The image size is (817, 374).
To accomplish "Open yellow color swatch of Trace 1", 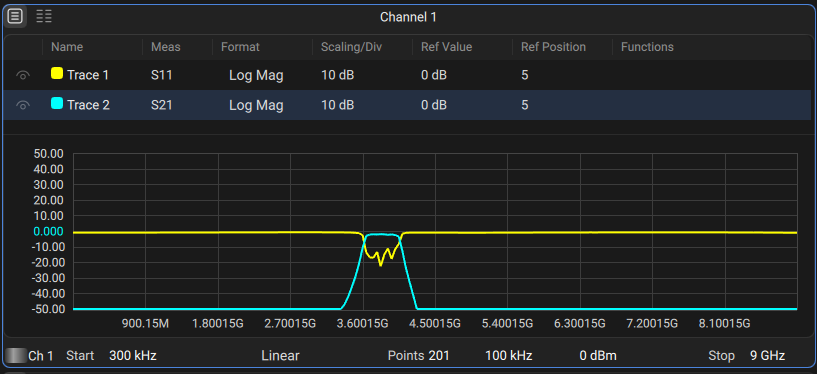I will coord(57,73).
